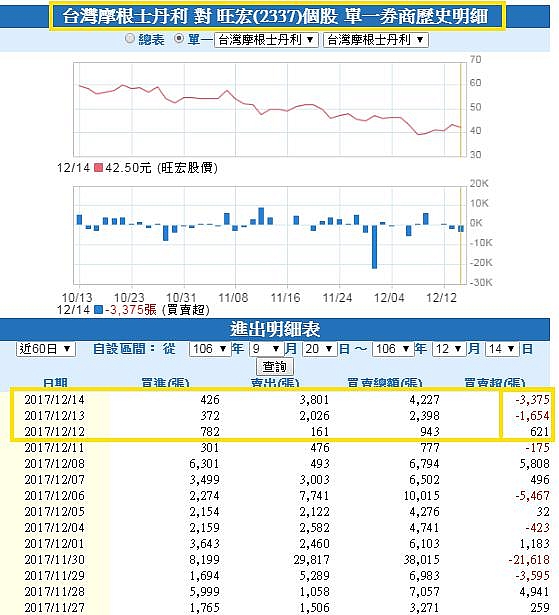Click the 買賣總額(張) column header
Image resolution: width=559 pixels, height=615 pixels.
click(x=385, y=383)
